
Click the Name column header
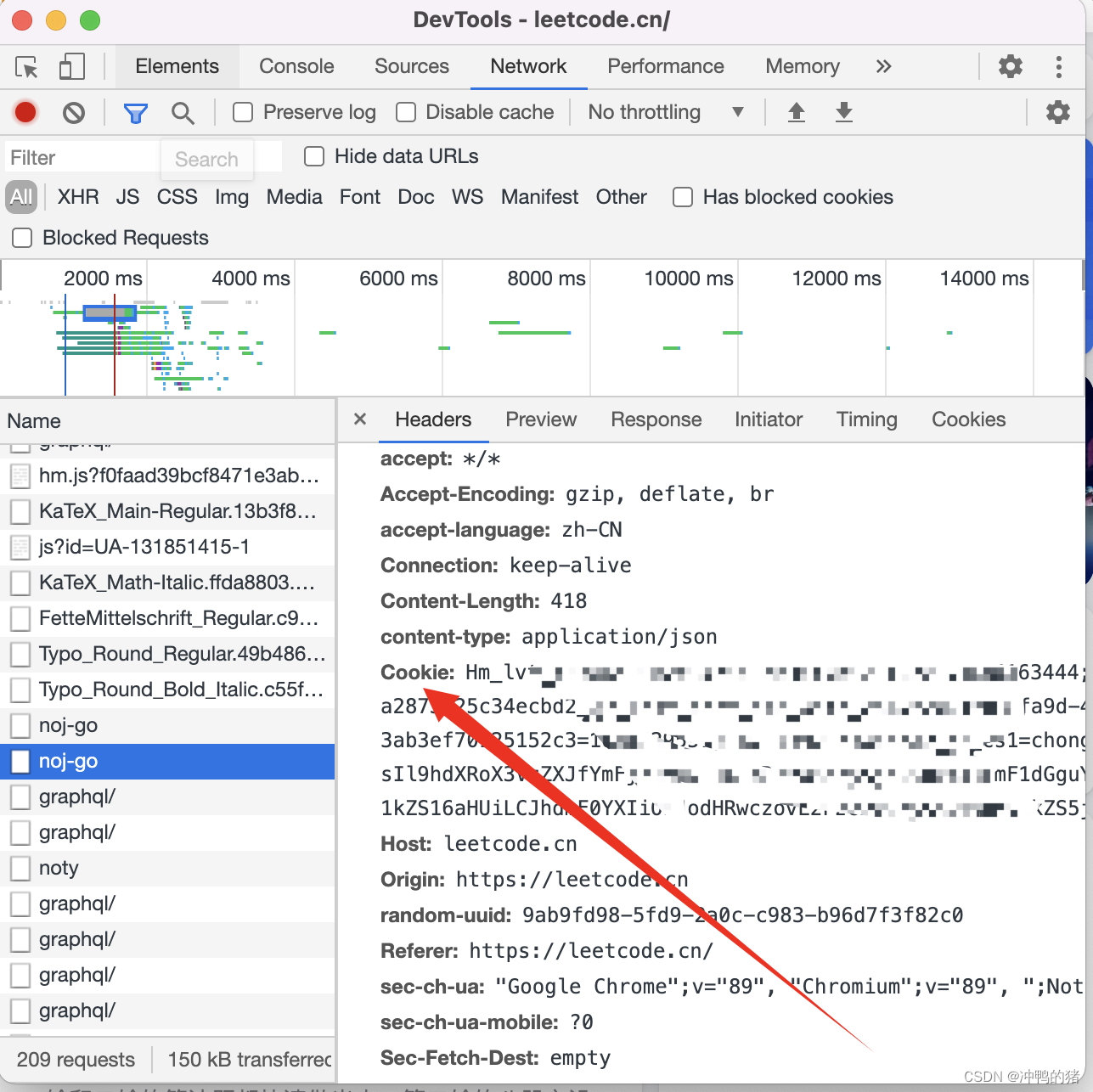[167, 421]
